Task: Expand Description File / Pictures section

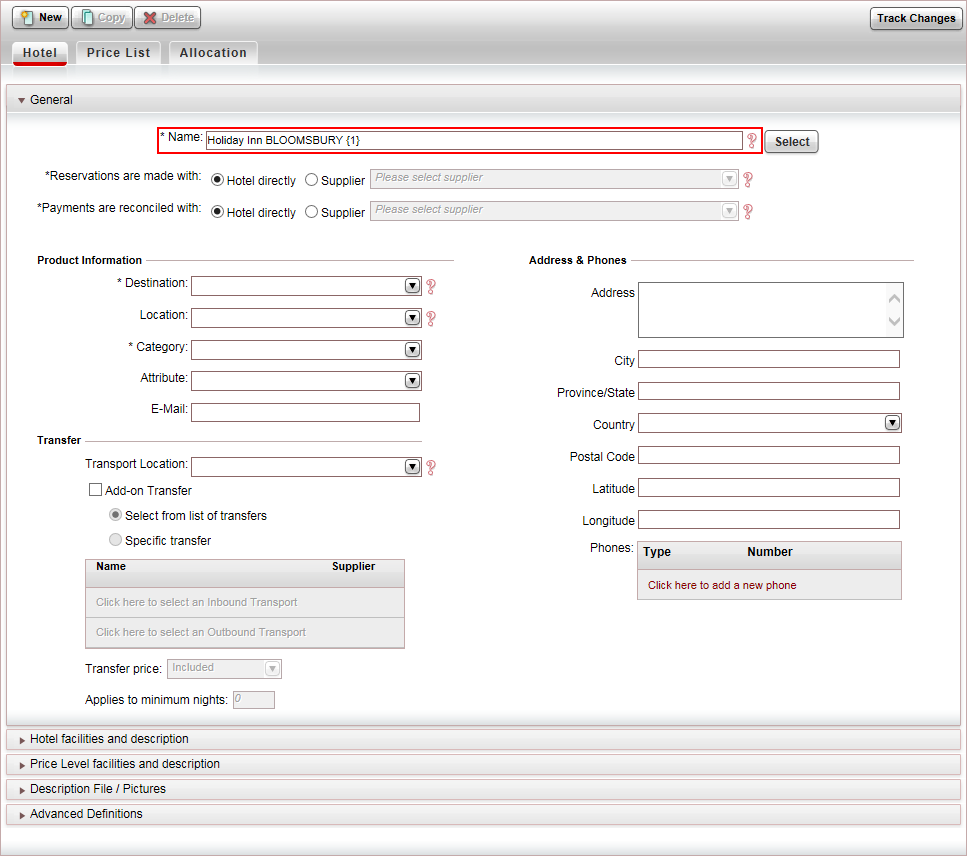Action: point(484,789)
